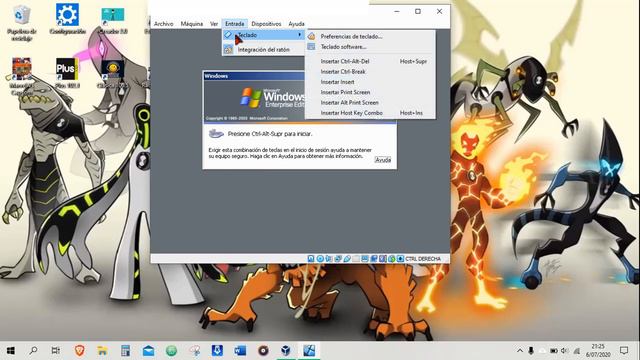The height and width of the screenshot is (360, 640).
Task: Open the Máquina menu
Action: (x=192, y=24)
